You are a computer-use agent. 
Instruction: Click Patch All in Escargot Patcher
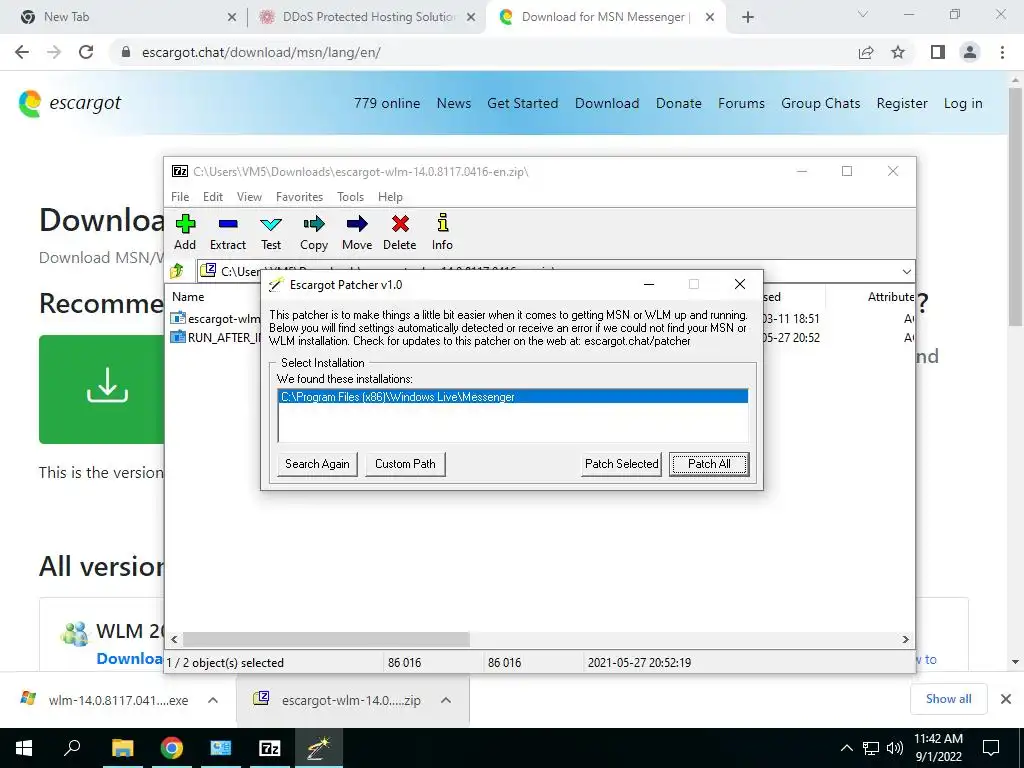709,464
